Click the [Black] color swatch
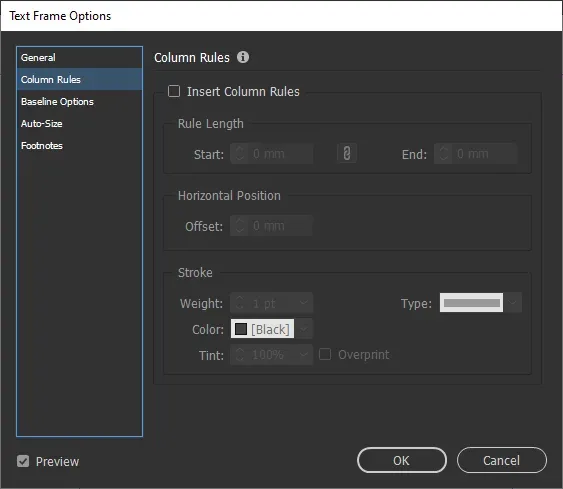Screen dimensions: 563x489 pyautogui.click(x=262, y=329)
